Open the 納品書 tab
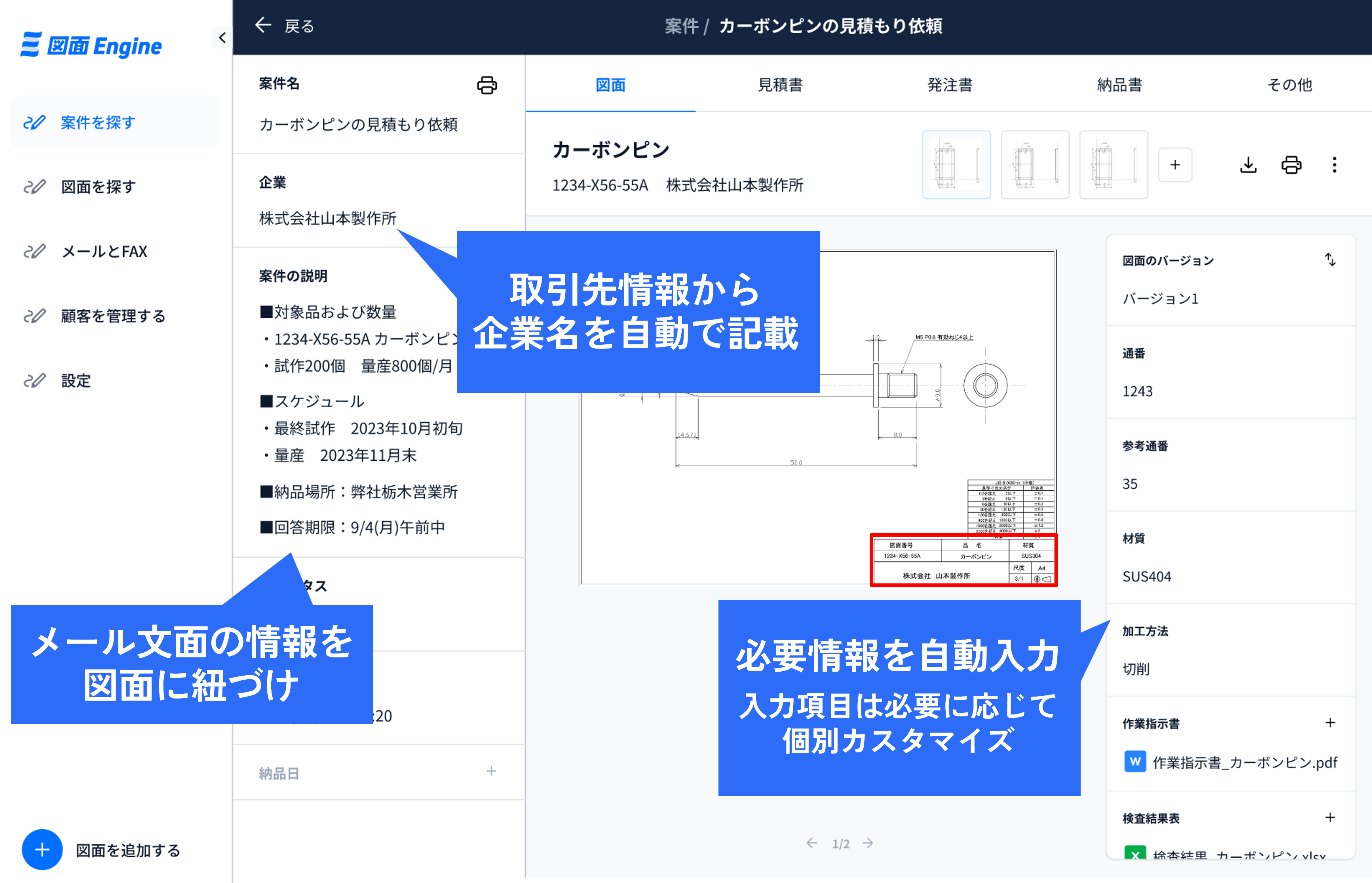 coord(1119,85)
